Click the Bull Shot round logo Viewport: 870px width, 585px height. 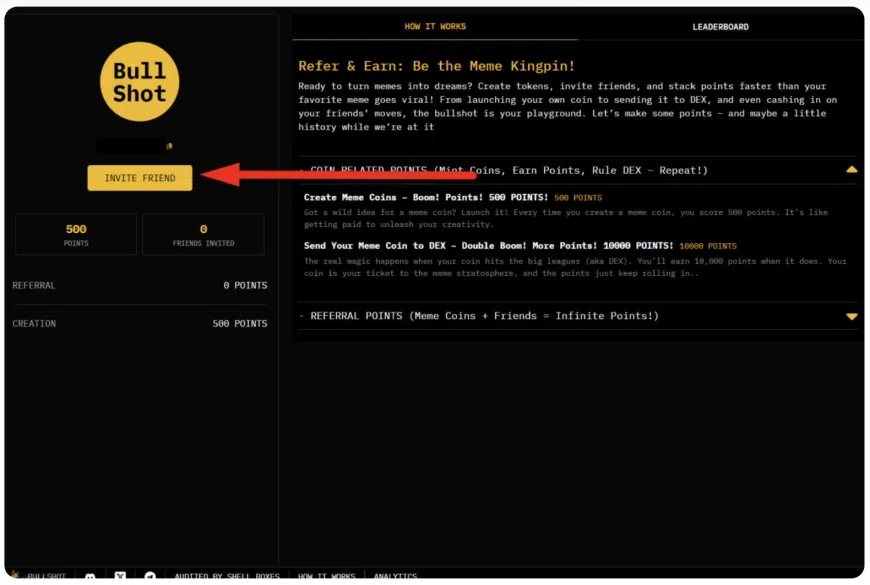click(139, 82)
